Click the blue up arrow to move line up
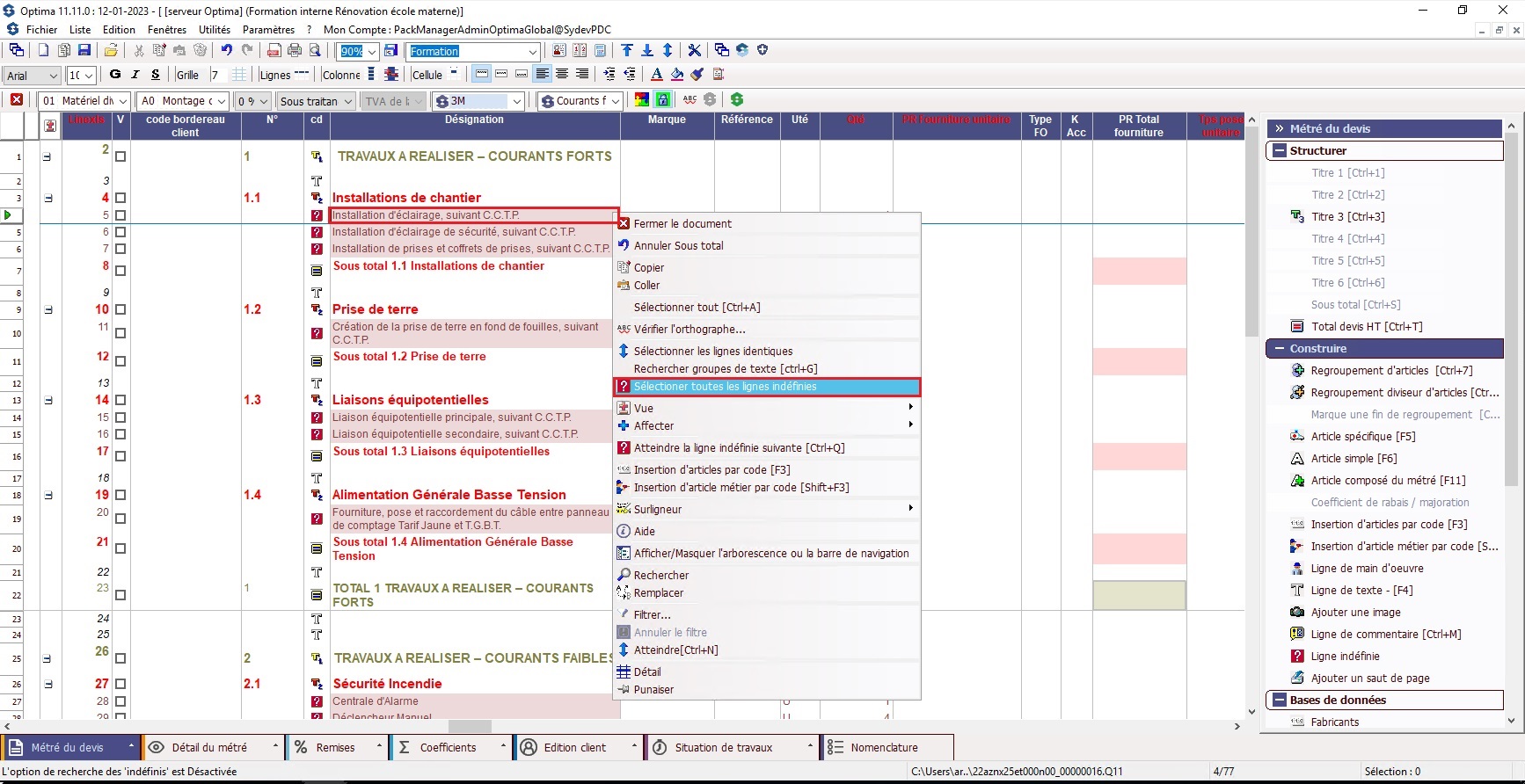The width and height of the screenshot is (1525, 784). (626, 51)
